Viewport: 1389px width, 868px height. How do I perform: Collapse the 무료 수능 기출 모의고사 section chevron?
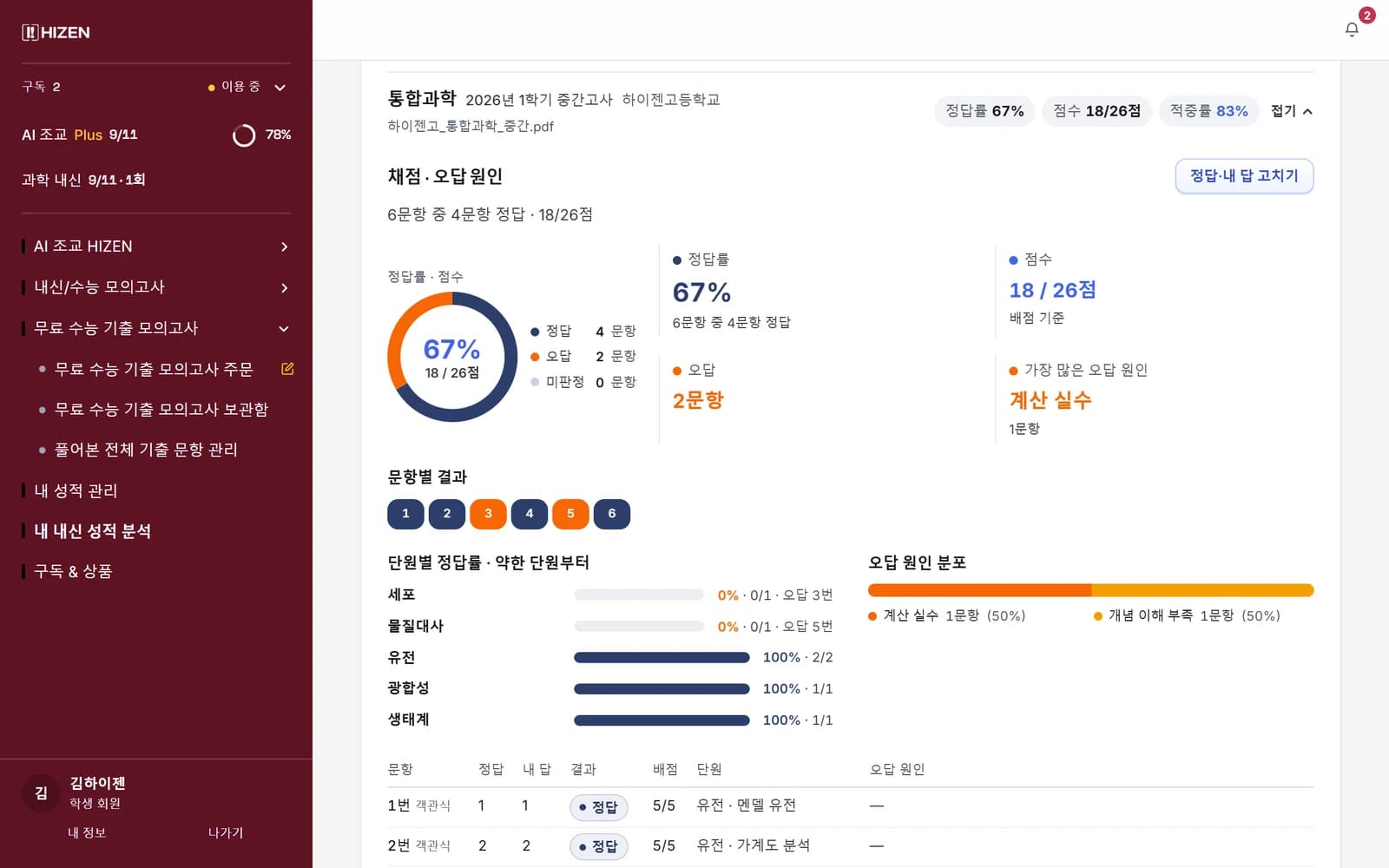(284, 328)
